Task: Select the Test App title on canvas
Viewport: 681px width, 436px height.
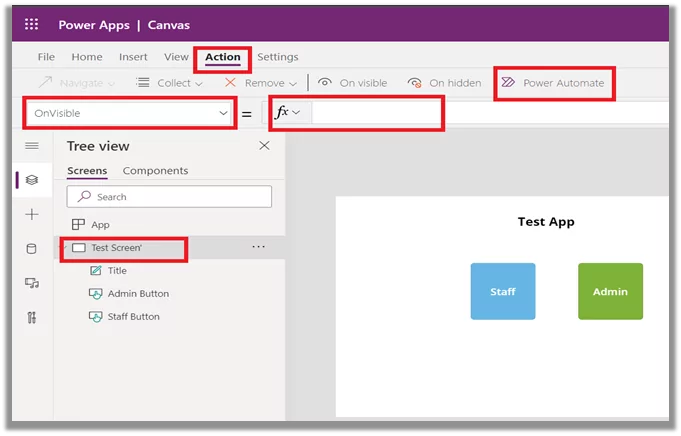Action: pos(546,222)
